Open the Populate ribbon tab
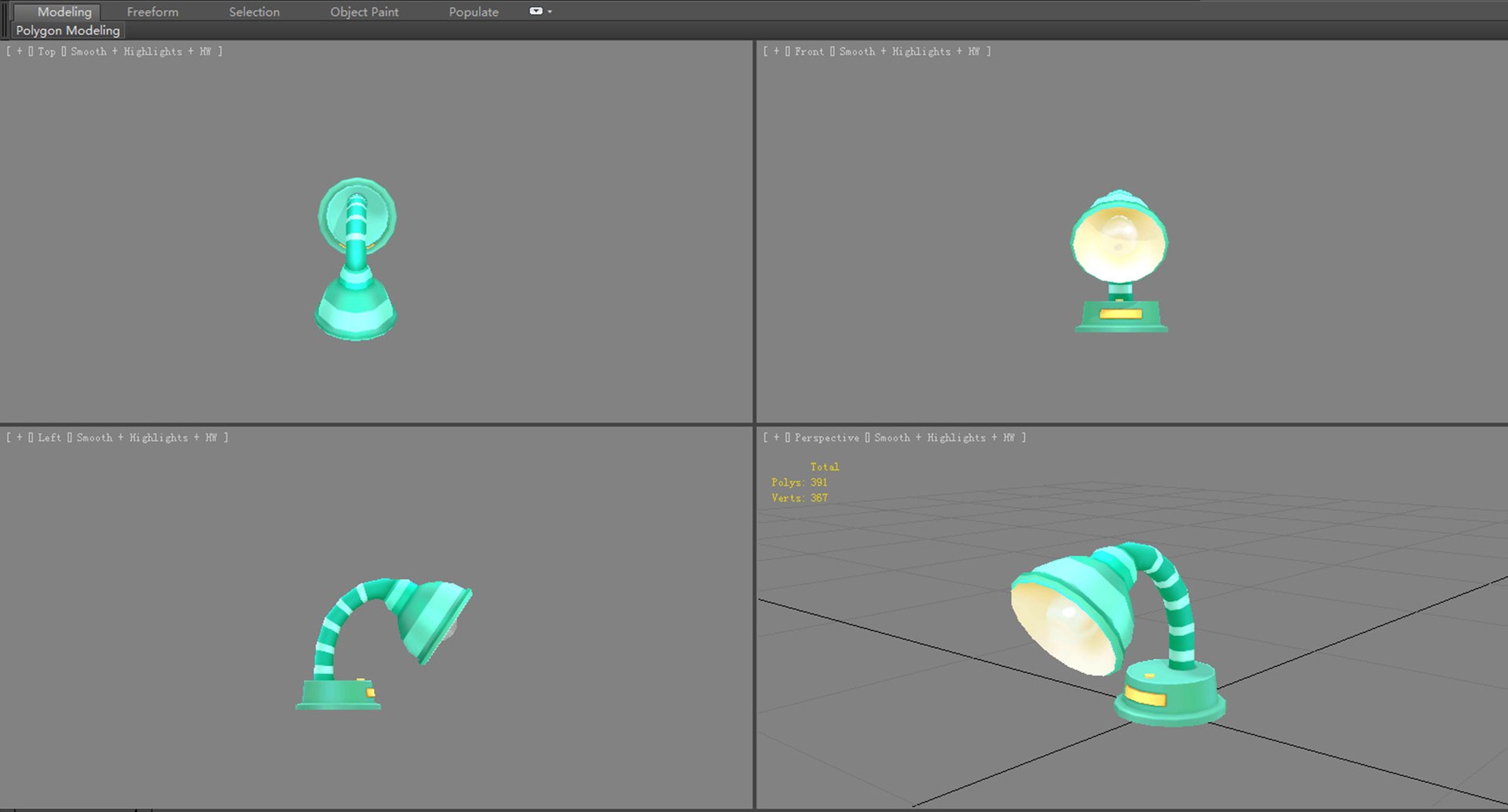 coord(474,12)
